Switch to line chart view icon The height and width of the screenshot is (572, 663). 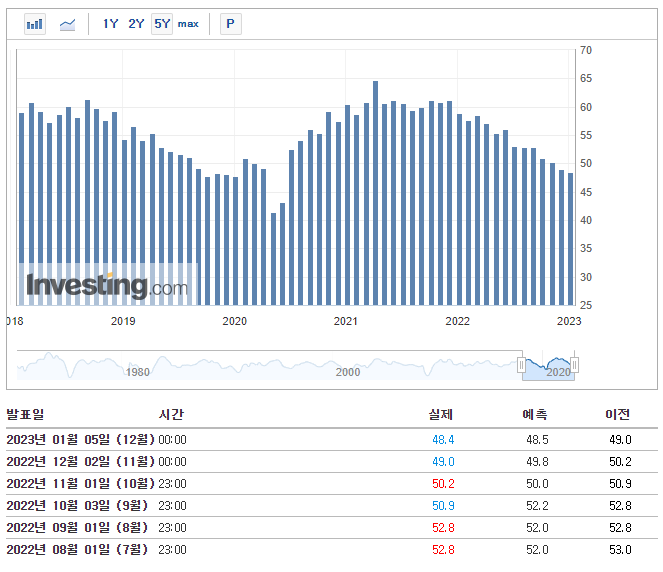(67, 25)
